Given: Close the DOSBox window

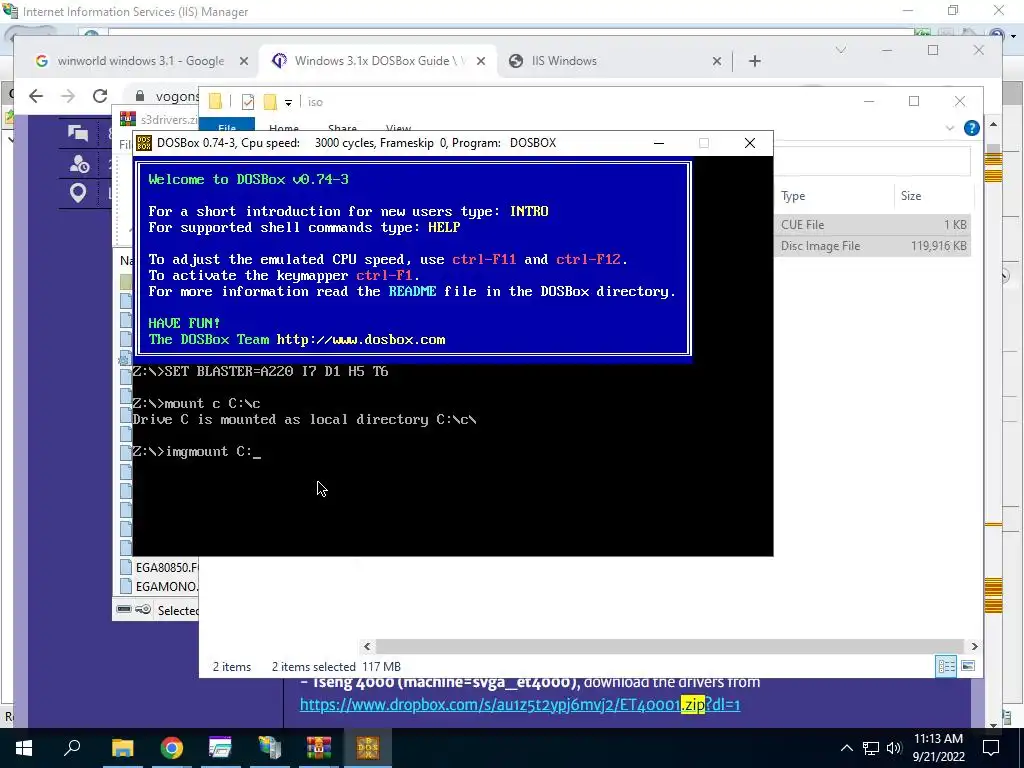Looking at the screenshot, I should (x=750, y=143).
